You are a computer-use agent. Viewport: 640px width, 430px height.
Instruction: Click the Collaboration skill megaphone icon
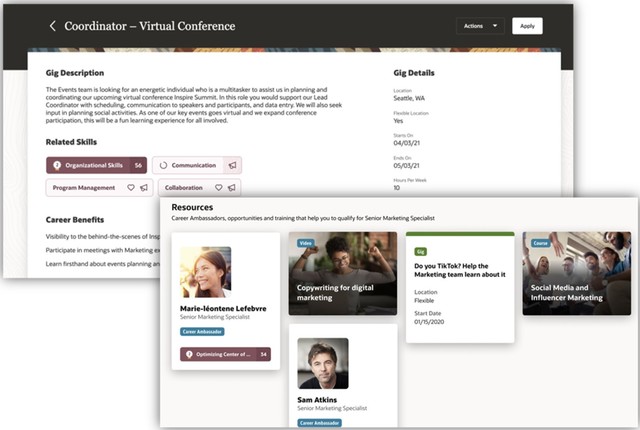tap(231, 187)
